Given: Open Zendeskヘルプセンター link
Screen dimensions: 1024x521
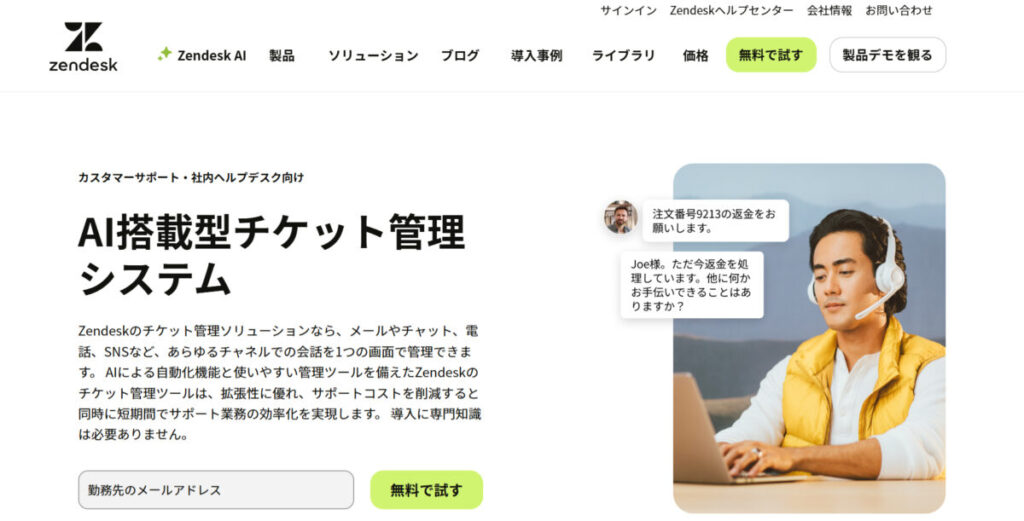Looking at the screenshot, I should point(731,10).
